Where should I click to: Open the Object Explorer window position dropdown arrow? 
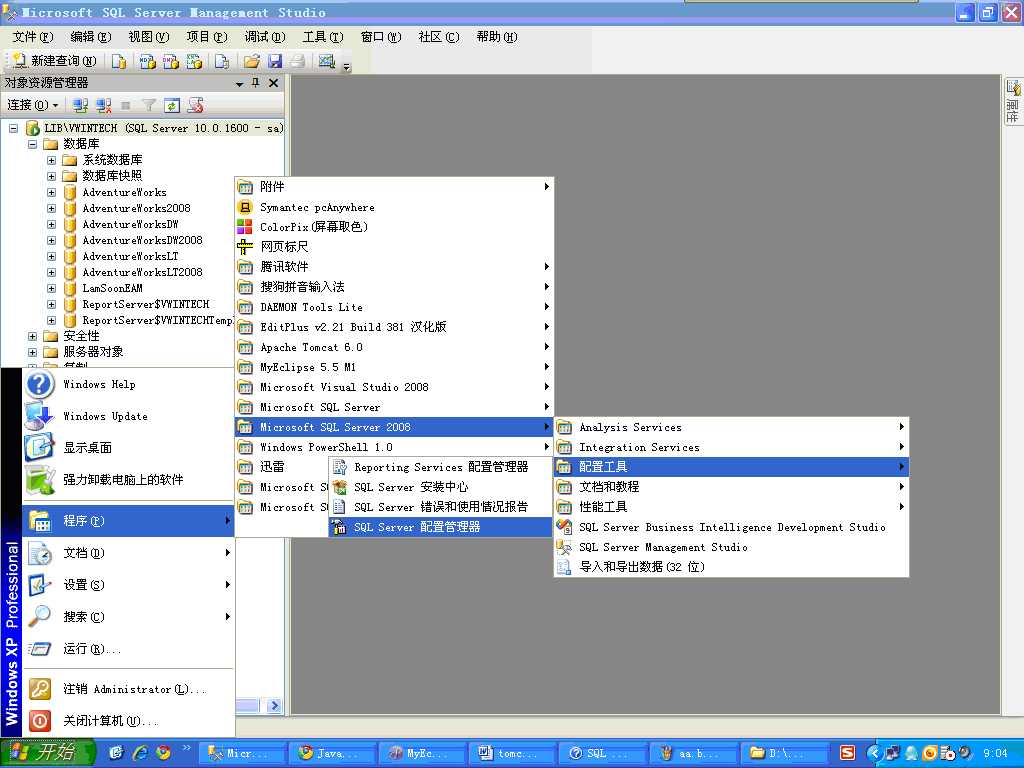(239, 84)
